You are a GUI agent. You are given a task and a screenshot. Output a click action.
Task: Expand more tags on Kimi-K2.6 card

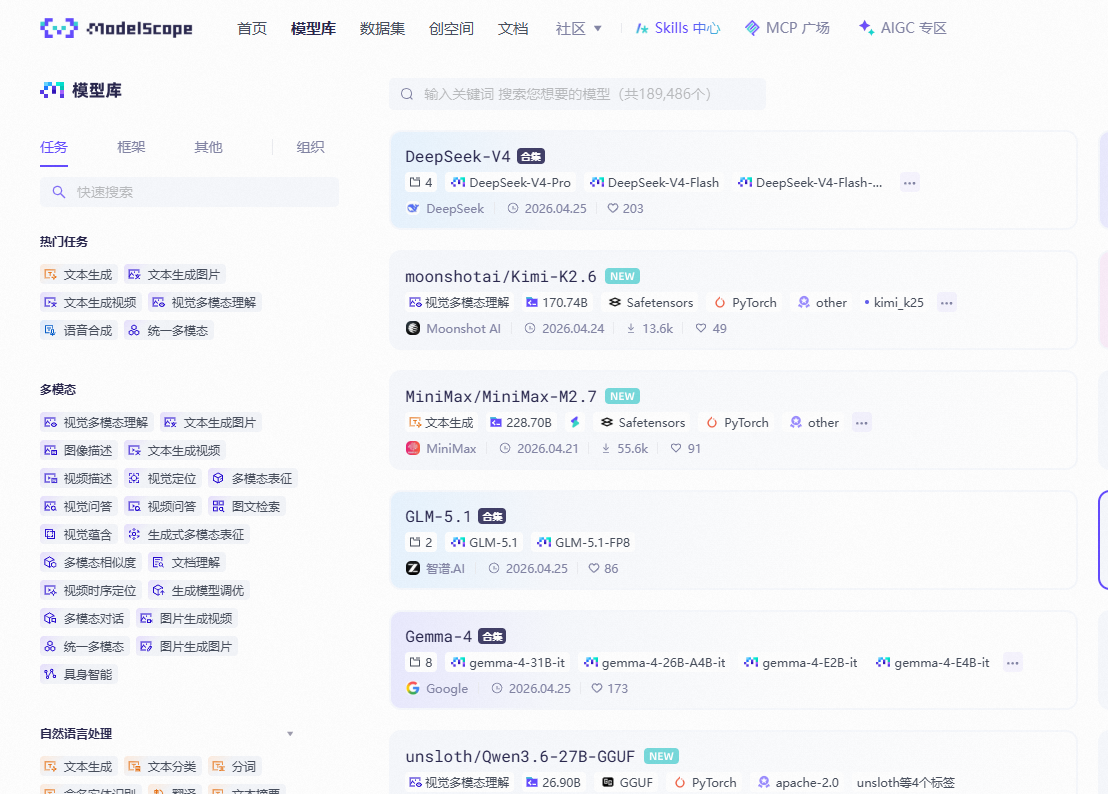point(946,303)
